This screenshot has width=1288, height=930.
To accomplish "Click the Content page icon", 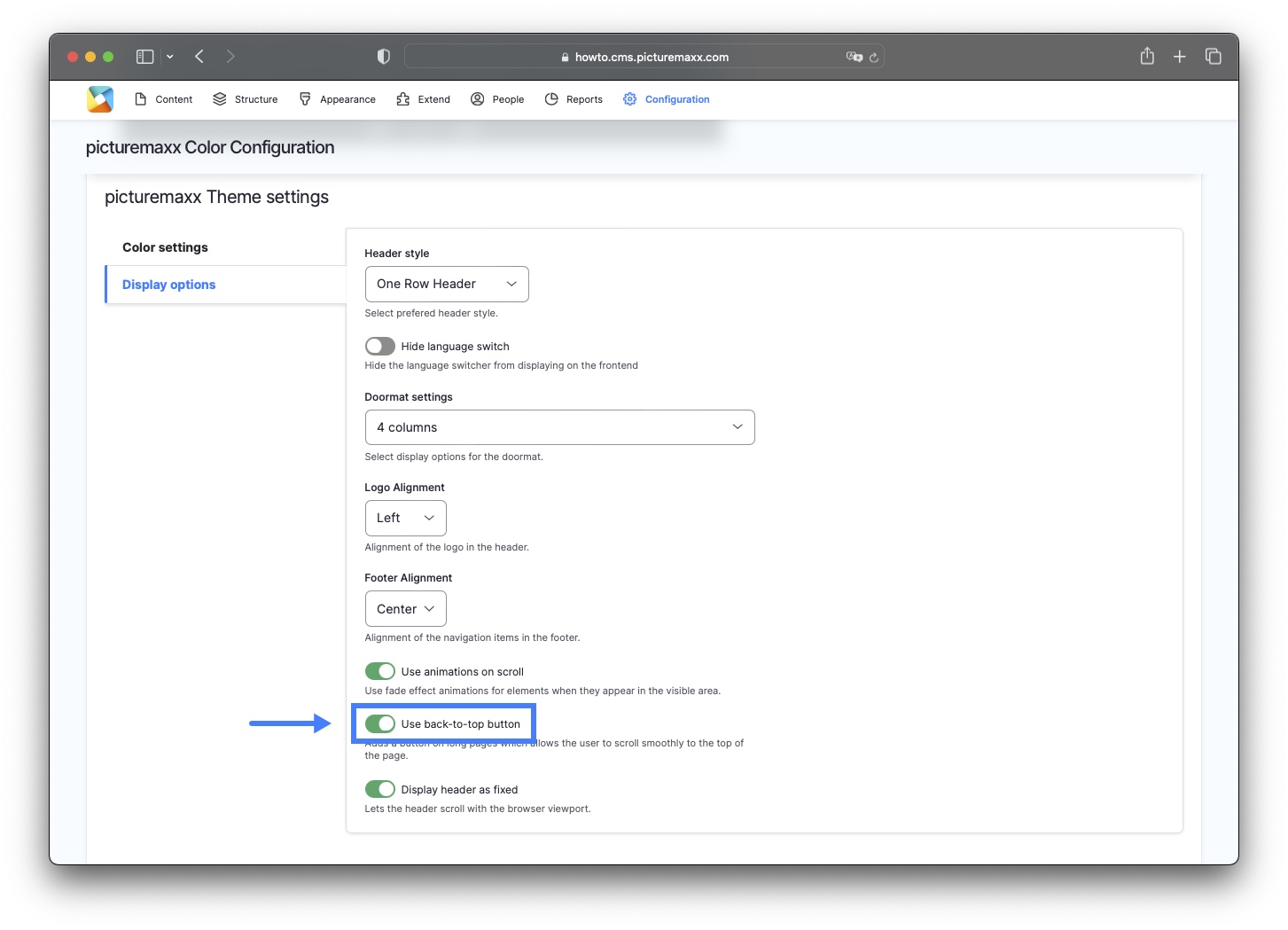I will [x=140, y=99].
